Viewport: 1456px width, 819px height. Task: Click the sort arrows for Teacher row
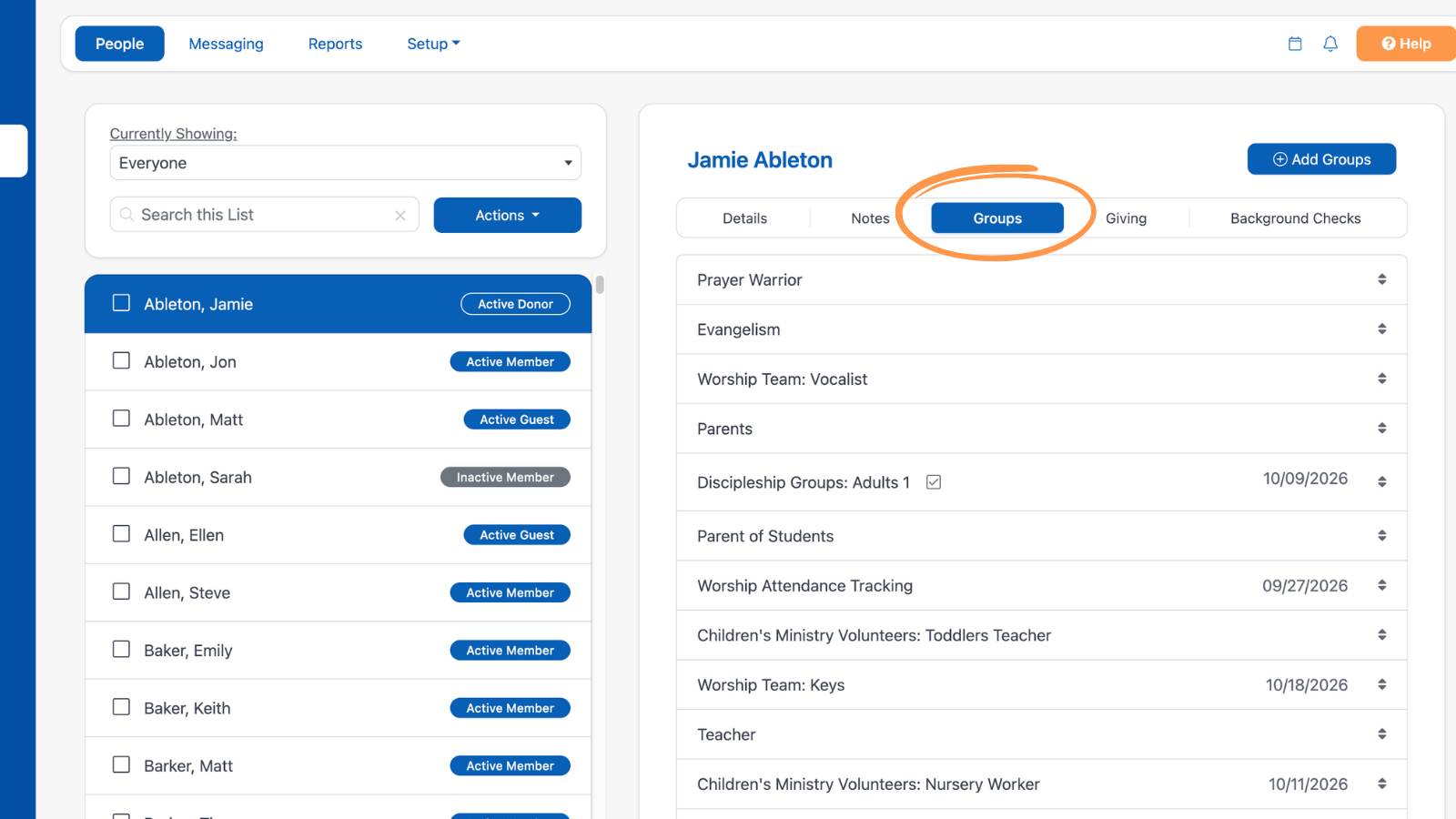[1381, 733]
